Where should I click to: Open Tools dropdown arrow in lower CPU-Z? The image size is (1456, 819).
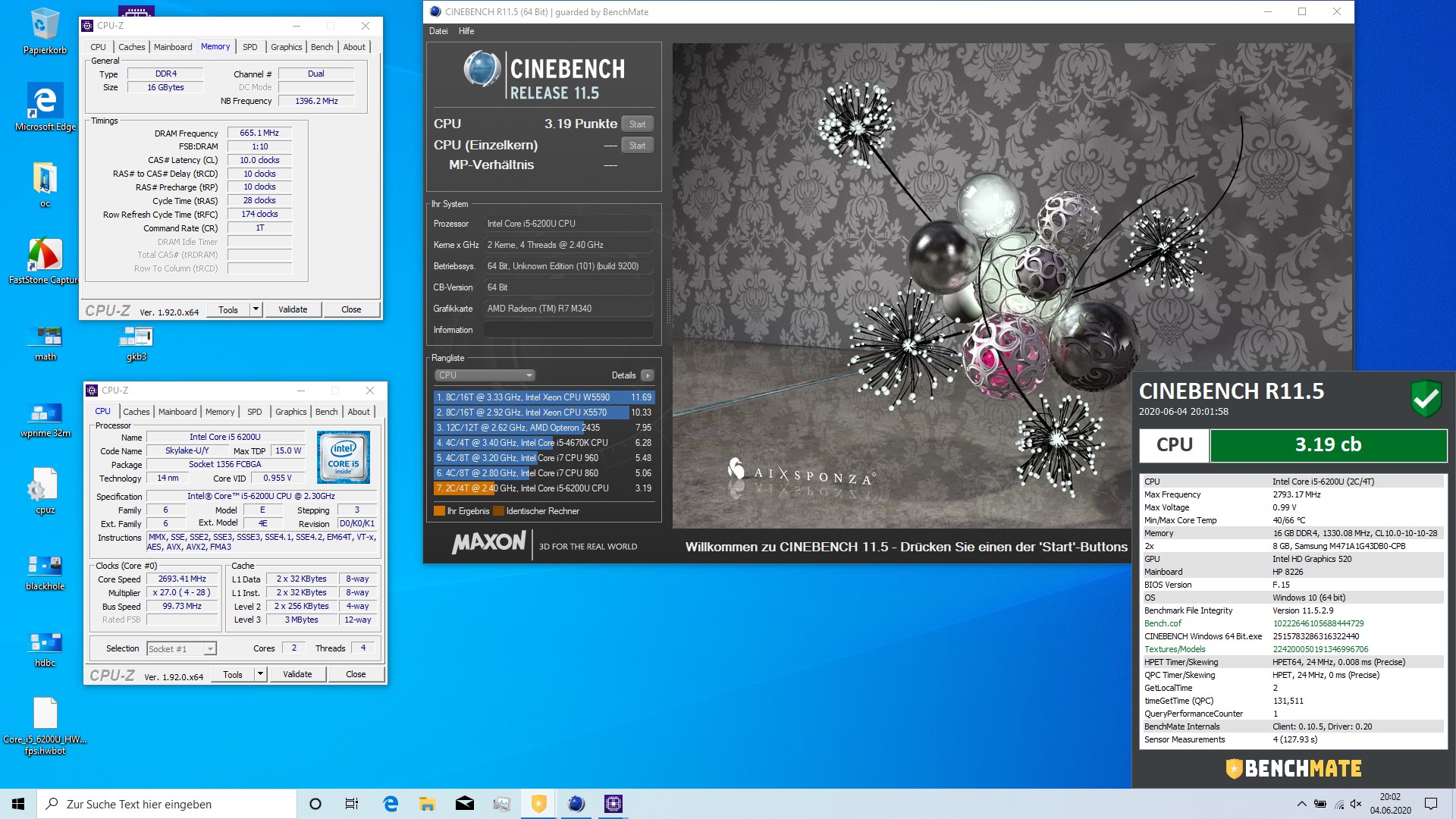click(260, 674)
